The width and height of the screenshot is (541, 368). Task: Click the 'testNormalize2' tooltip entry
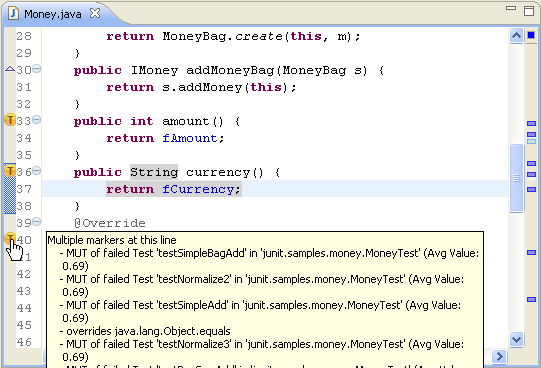[262, 285]
